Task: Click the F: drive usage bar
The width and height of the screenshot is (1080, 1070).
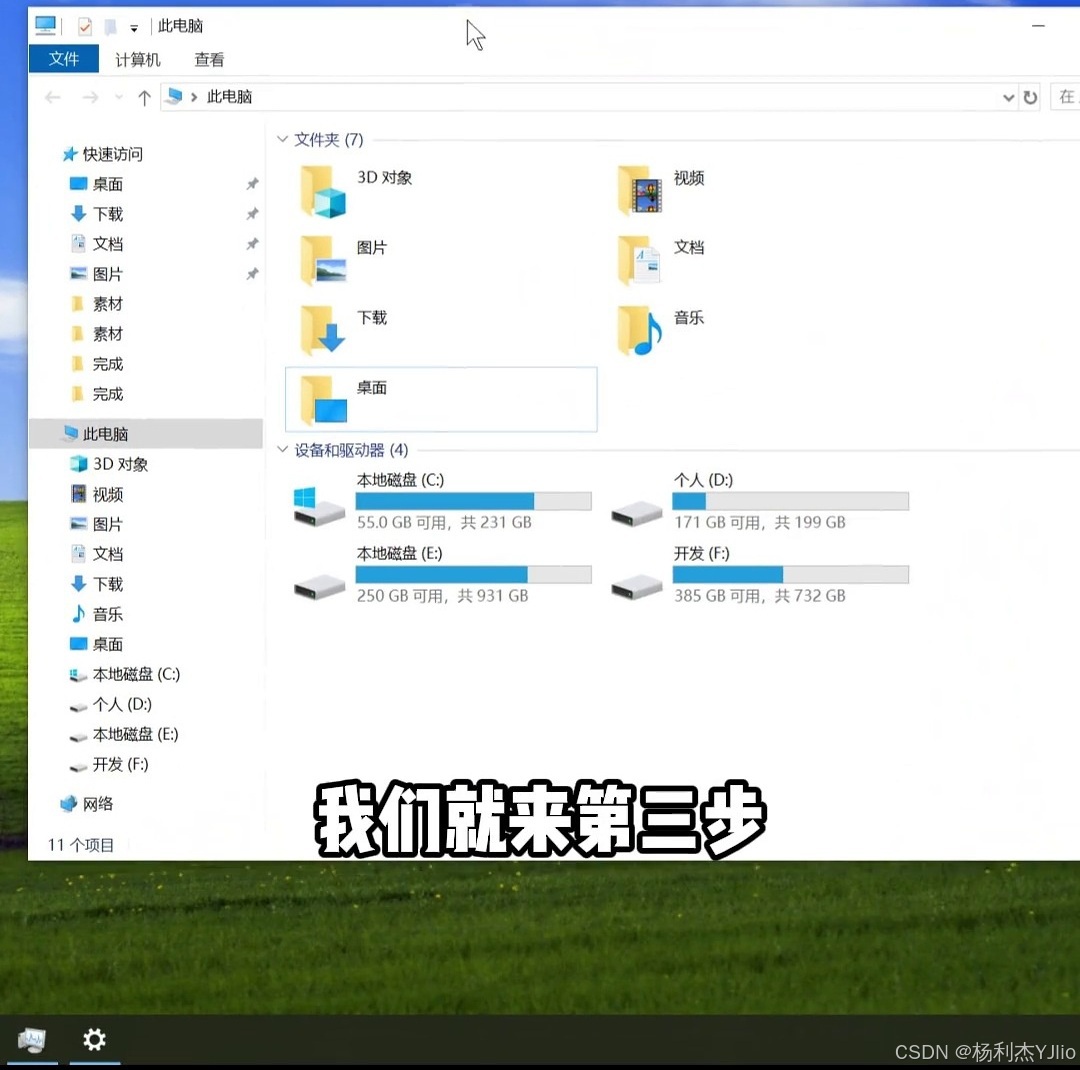Action: click(x=790, y=575)
